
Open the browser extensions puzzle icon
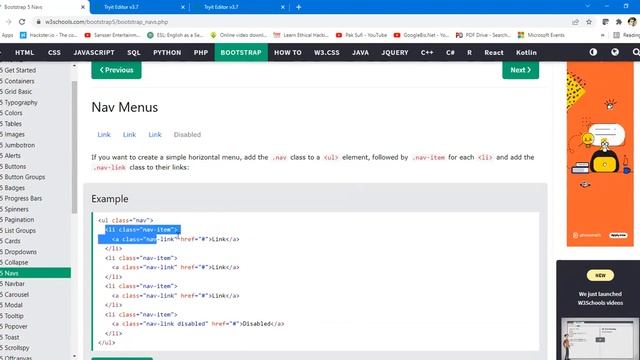pos(619,22)
